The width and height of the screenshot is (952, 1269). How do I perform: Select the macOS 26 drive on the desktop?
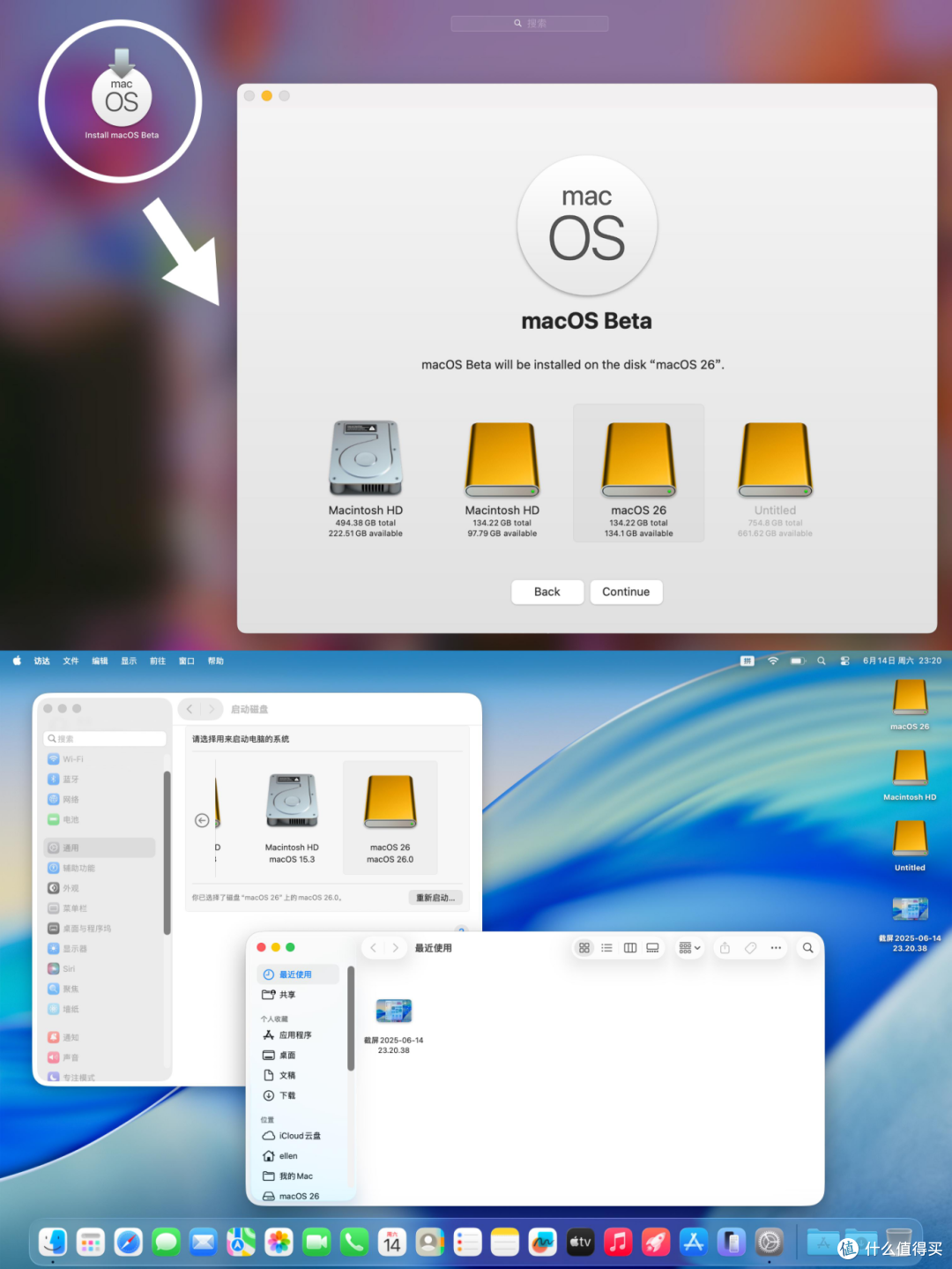click(910, 705)
